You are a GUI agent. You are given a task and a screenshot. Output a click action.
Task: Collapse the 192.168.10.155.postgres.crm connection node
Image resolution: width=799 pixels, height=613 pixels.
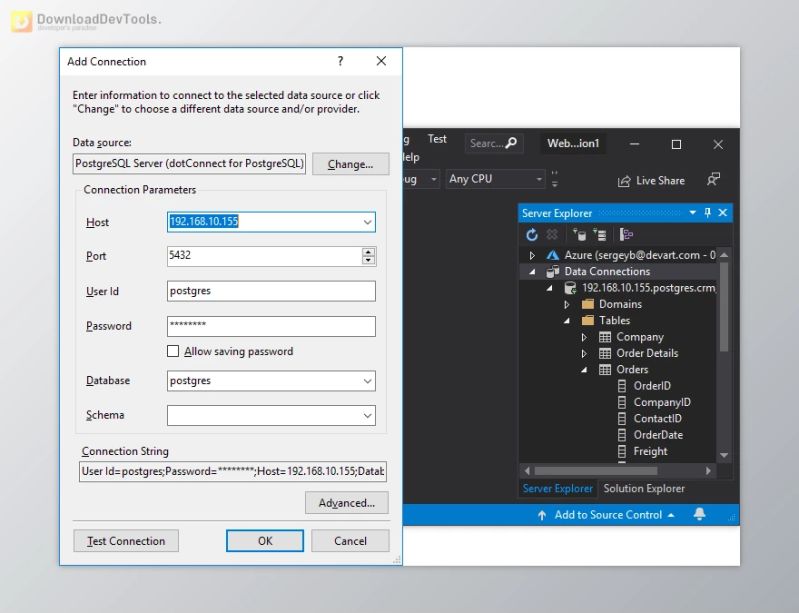point(550,288)
